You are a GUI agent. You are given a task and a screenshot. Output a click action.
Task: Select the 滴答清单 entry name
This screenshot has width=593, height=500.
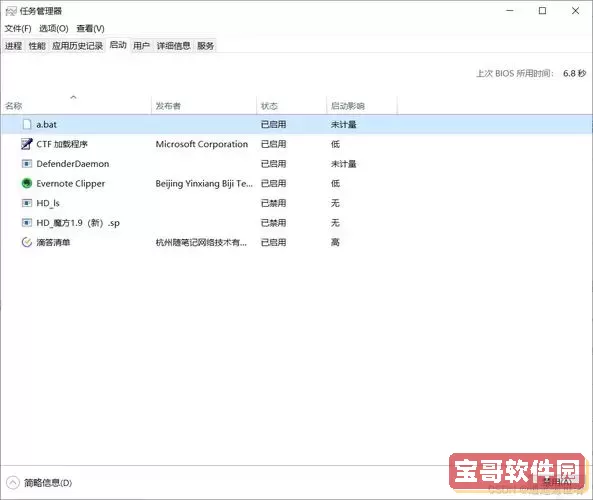53,242
